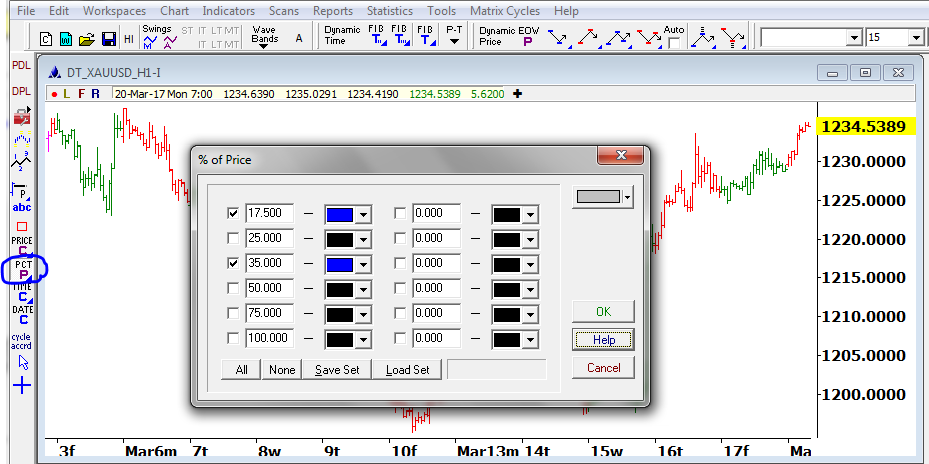Viewport: 929px width, 464px height.
Task: Select up-swing price projection tool with red dots
Action: tap(589, 39)
